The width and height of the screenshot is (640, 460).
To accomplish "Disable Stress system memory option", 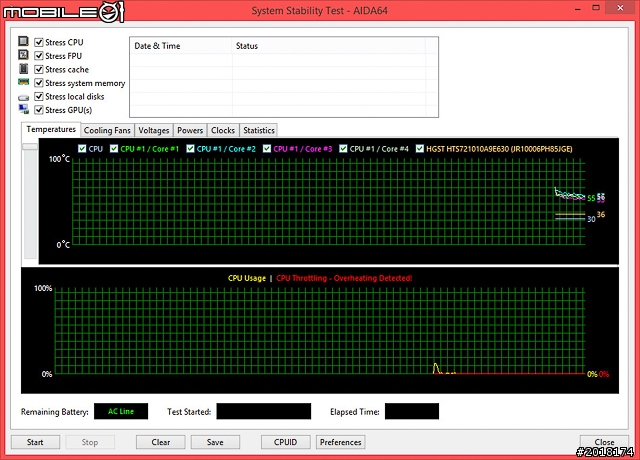I will pos(39,83).
